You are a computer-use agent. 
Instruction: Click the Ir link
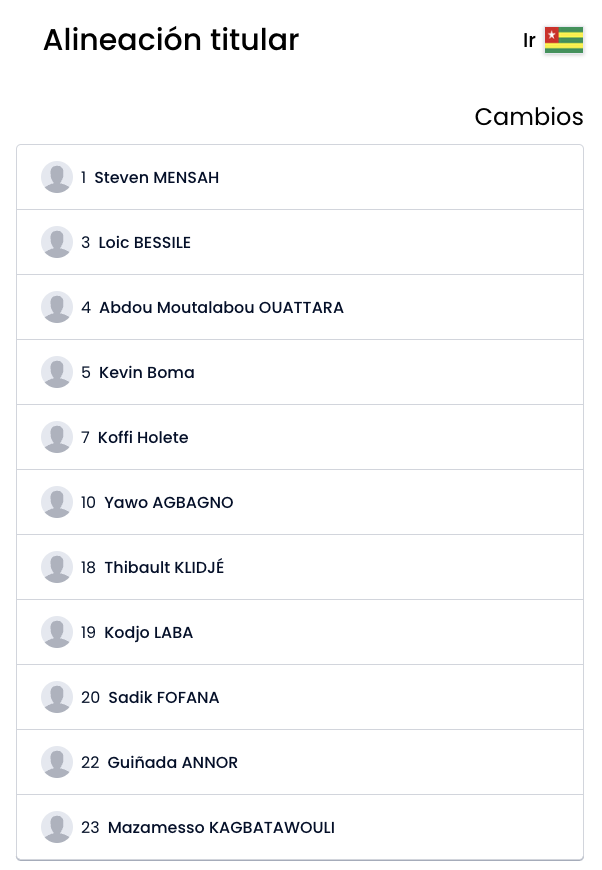[x=529, y=41]
